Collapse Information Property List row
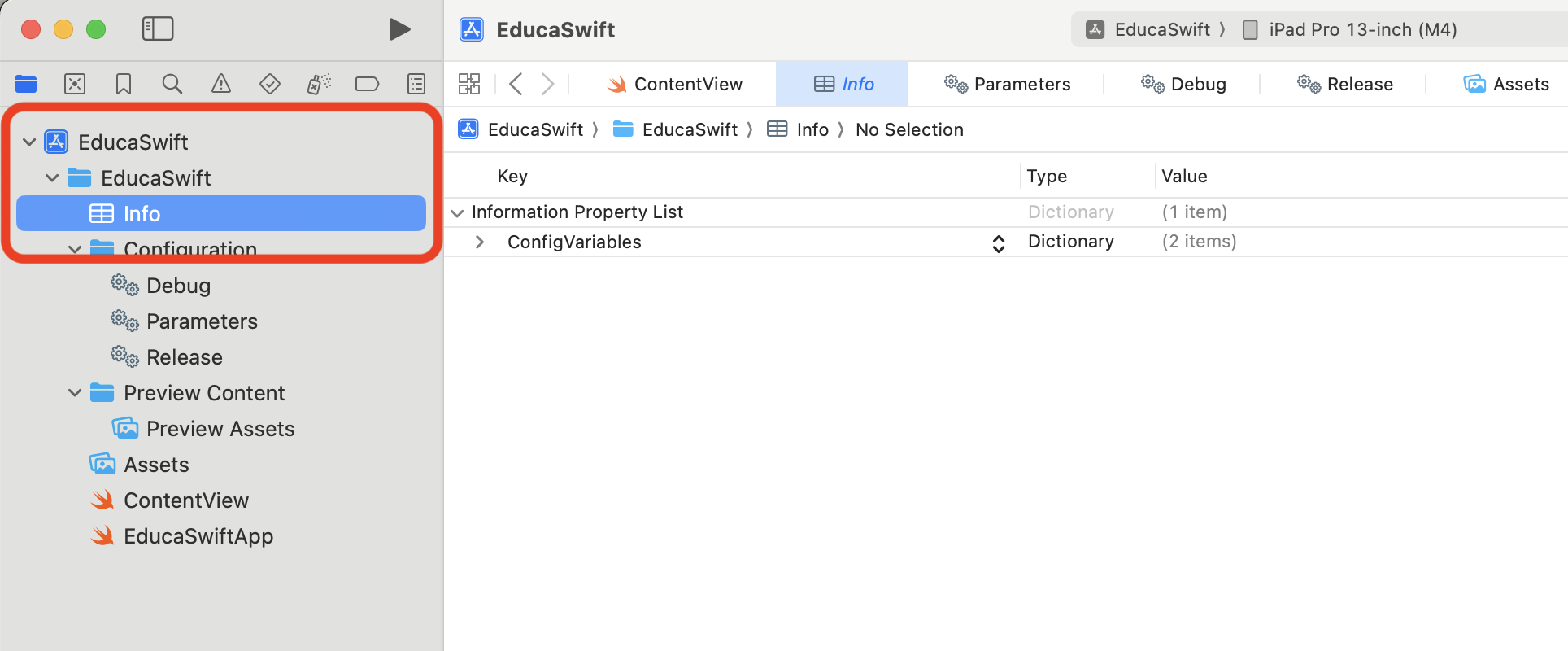1568x651 pixels. click(457, 212)
